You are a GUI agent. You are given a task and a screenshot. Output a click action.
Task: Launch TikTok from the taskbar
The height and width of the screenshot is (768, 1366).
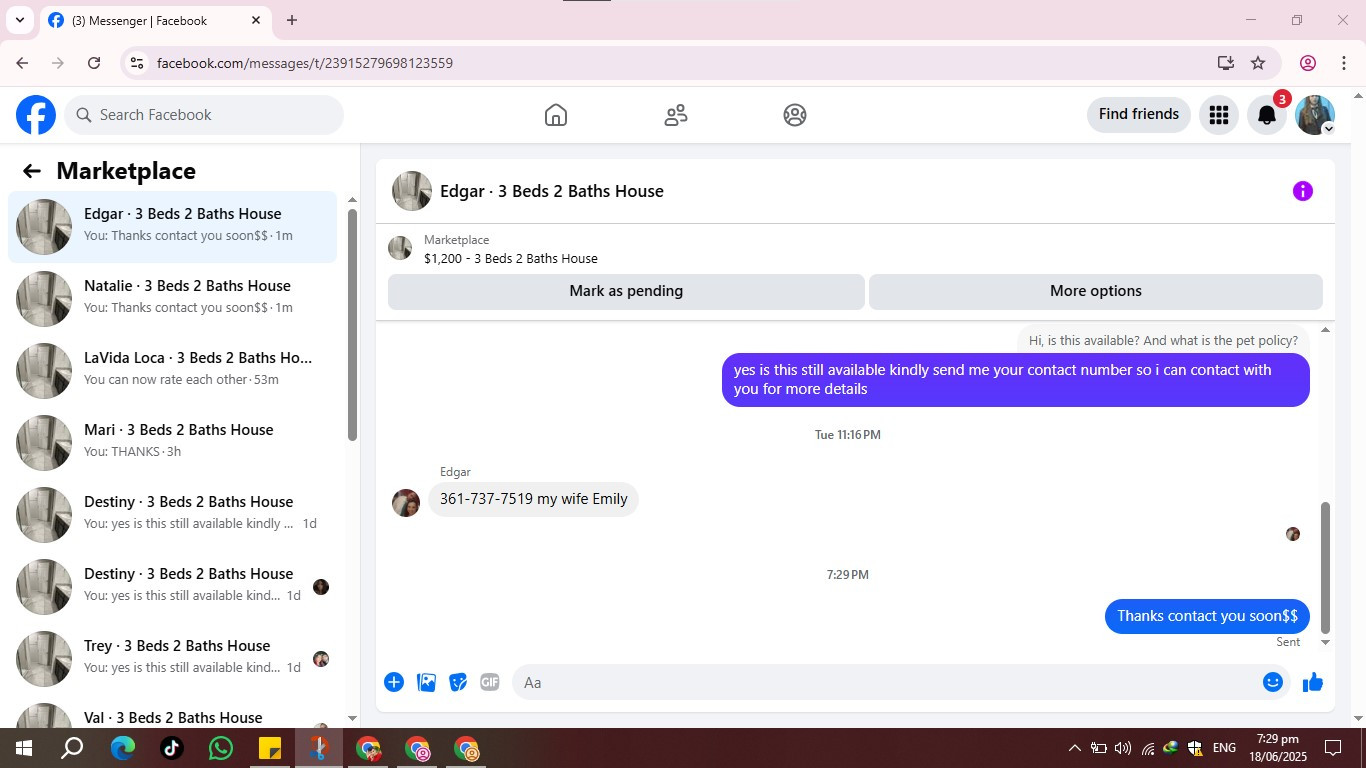[x=171, y=747]
